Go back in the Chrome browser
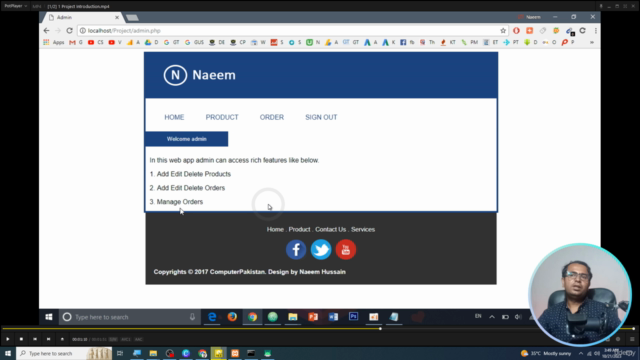 click(47, 31)
